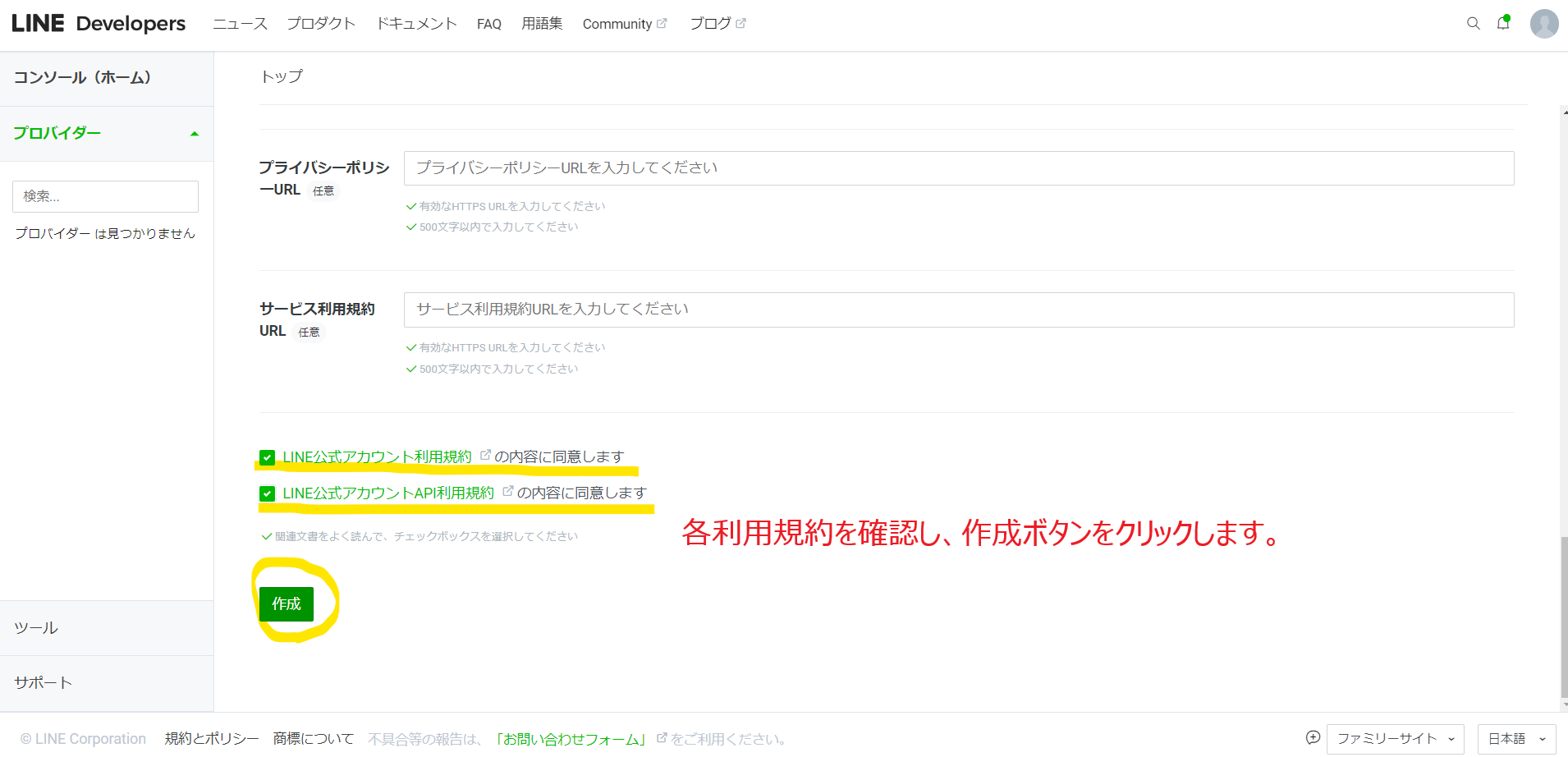Open the LINE公式アカウントAPI利用規約 link

coord(388,493)
